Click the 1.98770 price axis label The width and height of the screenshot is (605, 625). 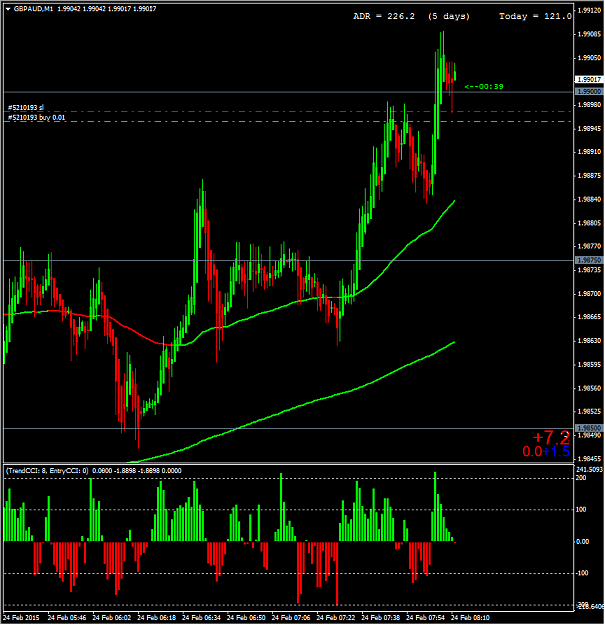(x=589, y=246)
